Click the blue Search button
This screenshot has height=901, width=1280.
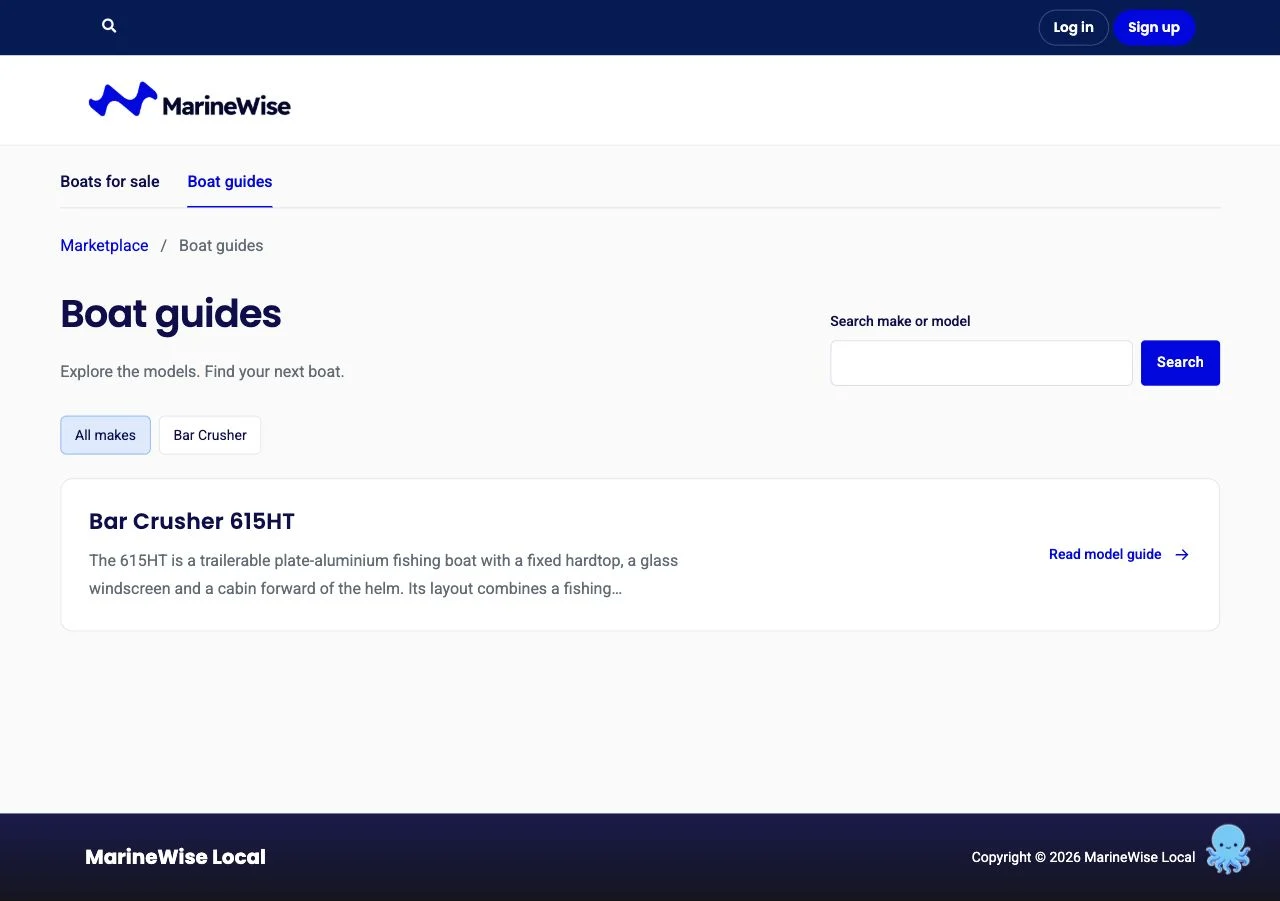click(1180, 363)
